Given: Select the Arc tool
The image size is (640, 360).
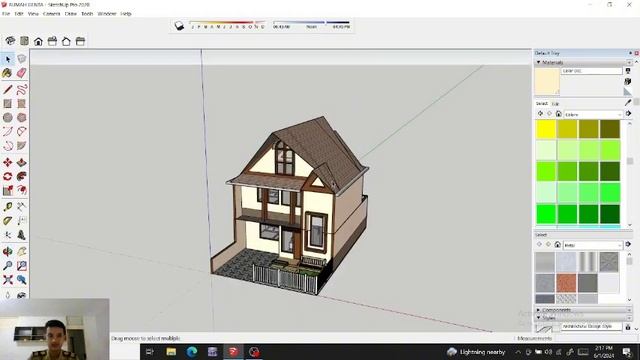Looking at the screenshot, I should click(x=7, y=131).
